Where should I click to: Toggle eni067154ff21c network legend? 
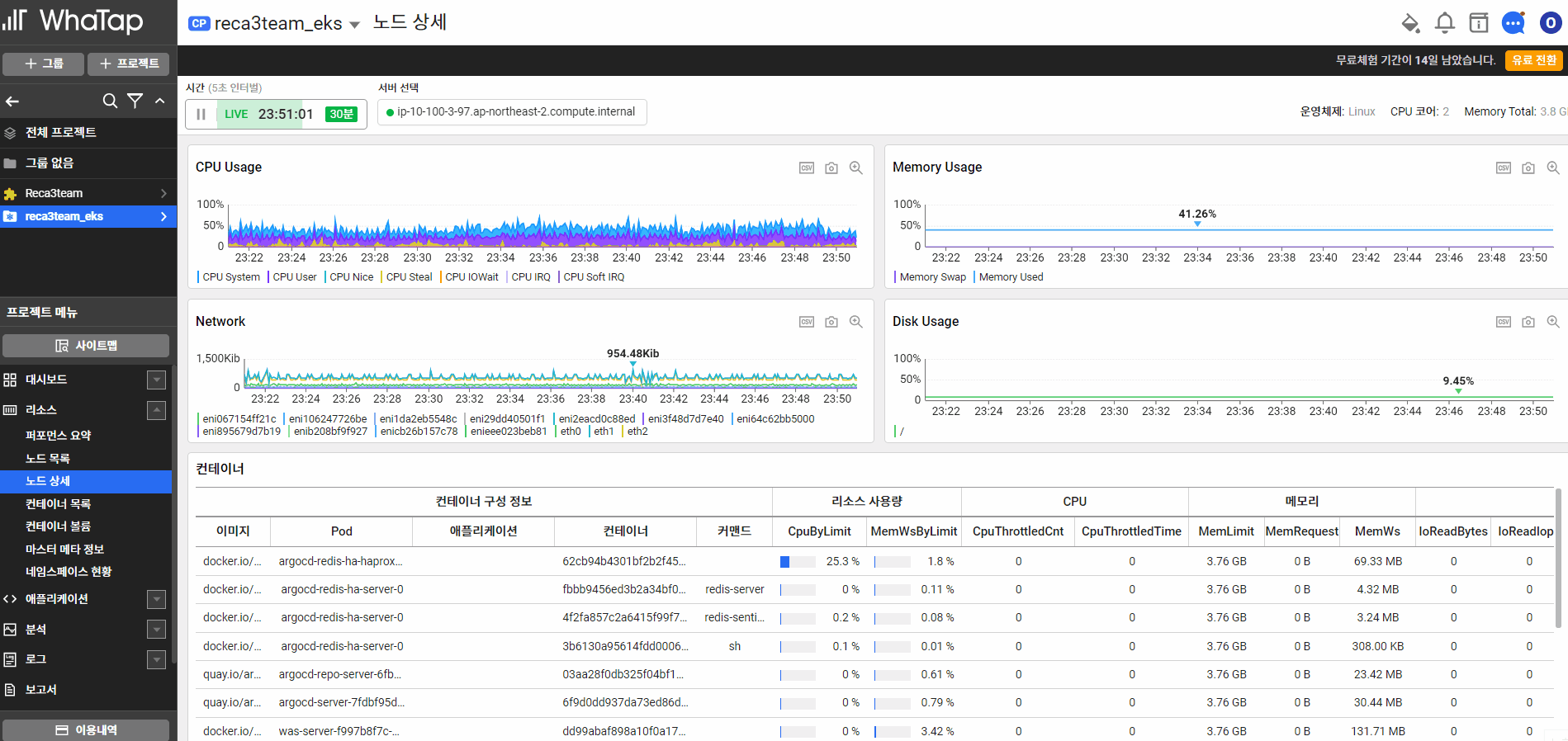click(239, 419)
